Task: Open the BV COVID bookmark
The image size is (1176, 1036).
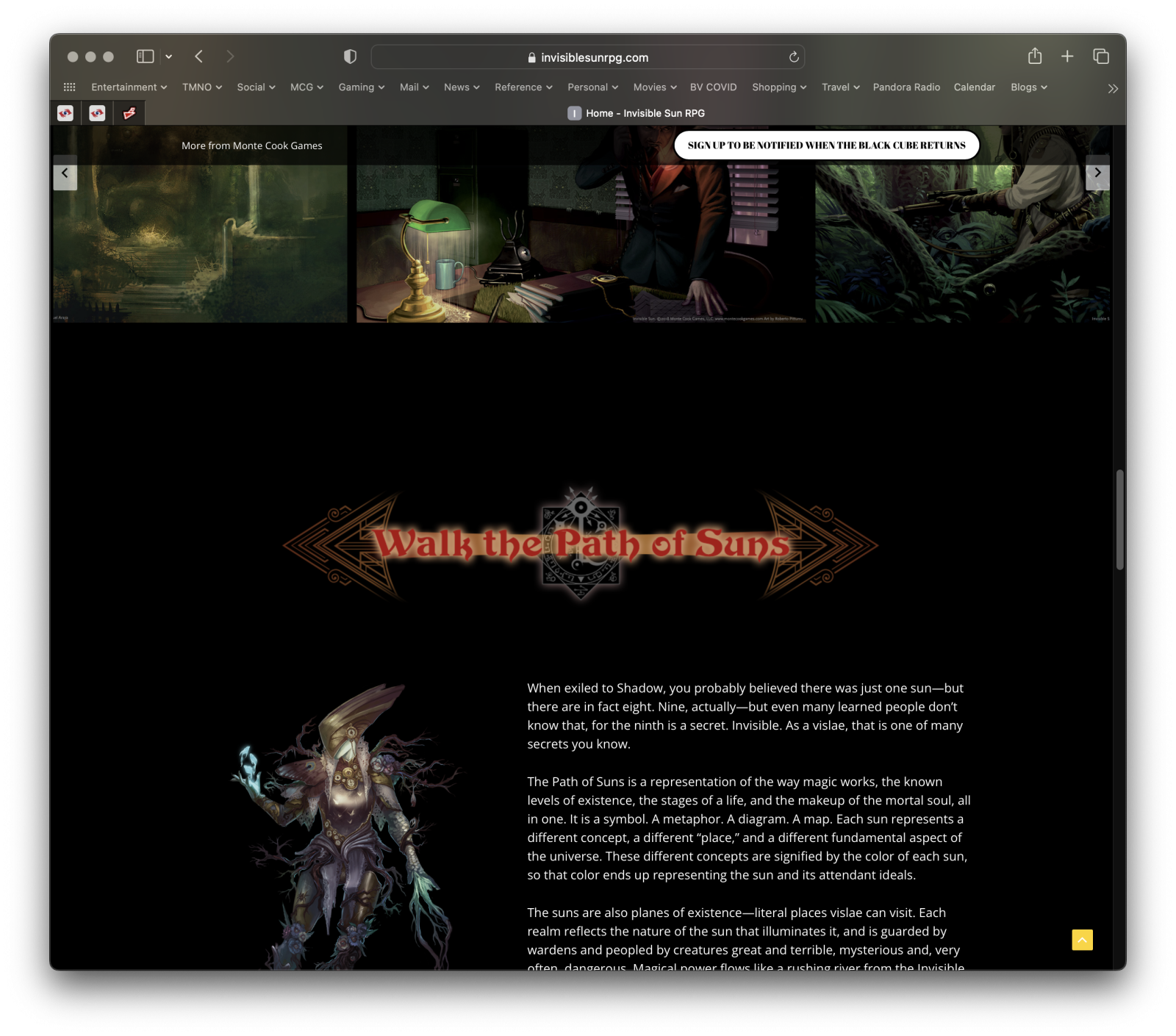Action: click(x=713, y=87)
